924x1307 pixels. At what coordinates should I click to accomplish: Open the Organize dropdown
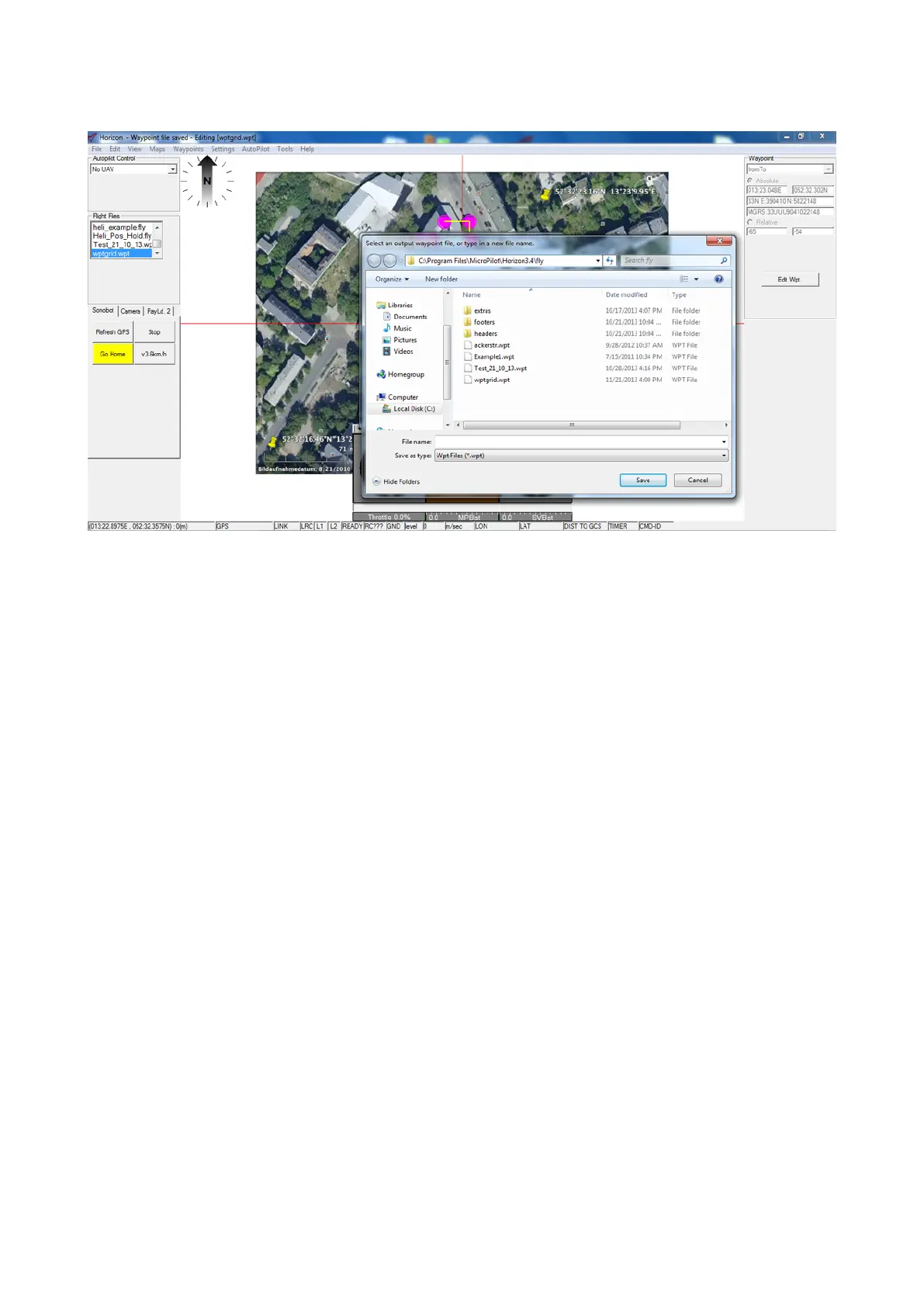pyautogui.click(x=392, y=279)
